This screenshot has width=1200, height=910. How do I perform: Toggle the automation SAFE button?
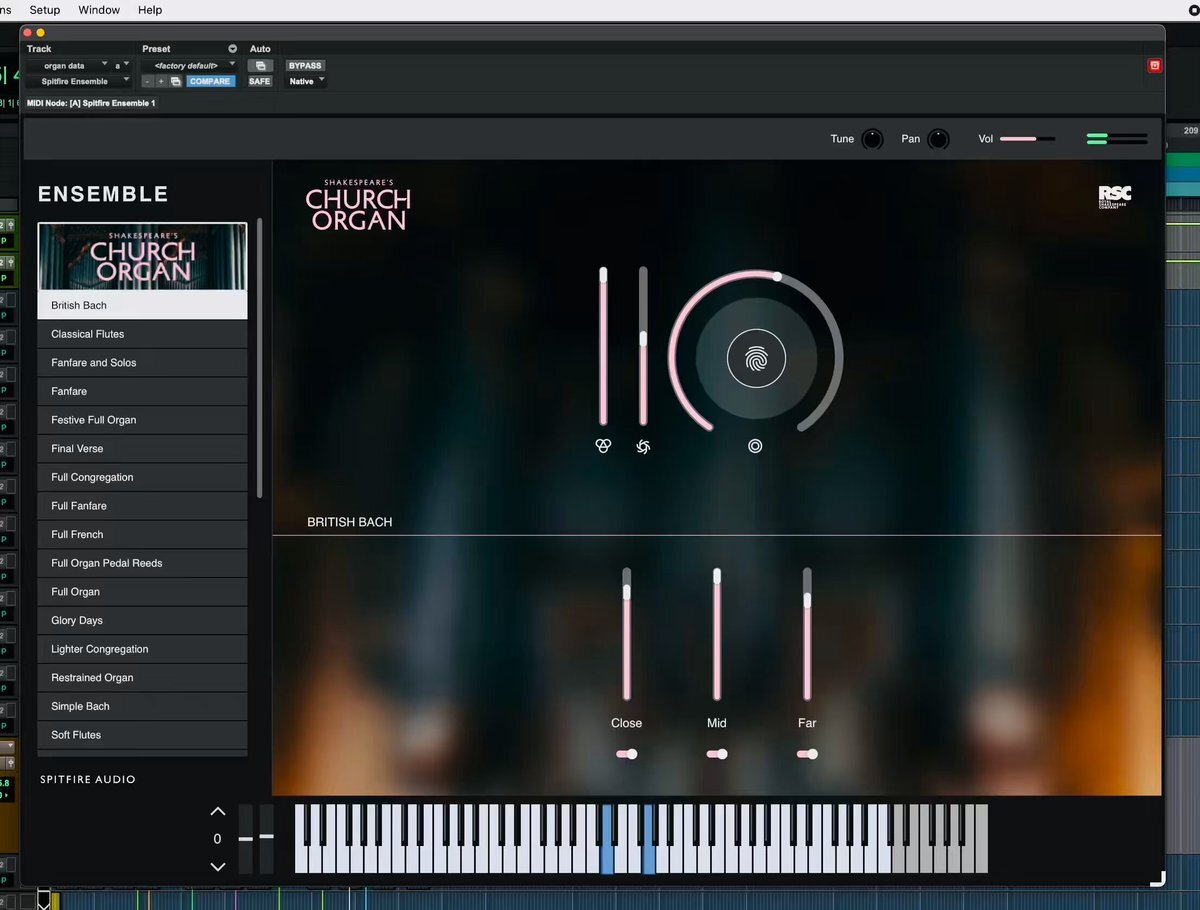click(260, 81)
